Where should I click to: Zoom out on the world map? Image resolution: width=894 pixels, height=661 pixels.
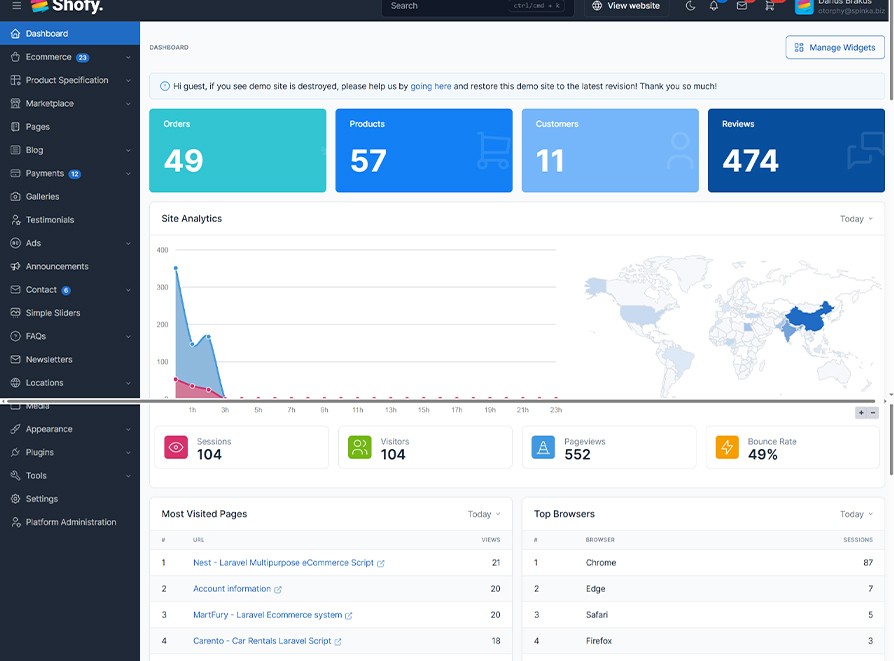coord(873,413)
